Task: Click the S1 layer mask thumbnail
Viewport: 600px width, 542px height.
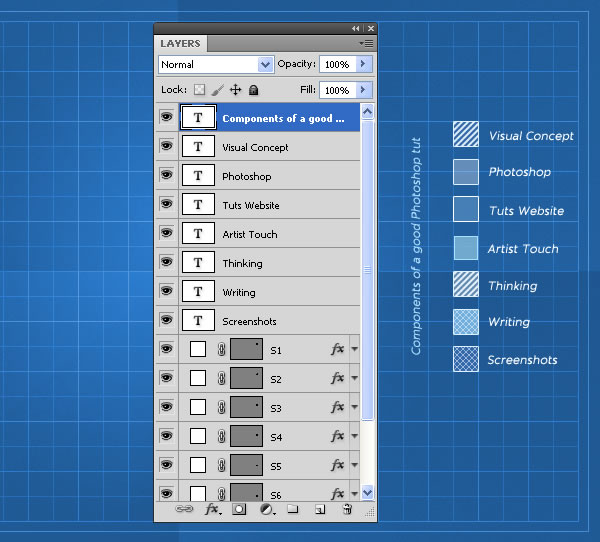Action: [x=246, y=349]
